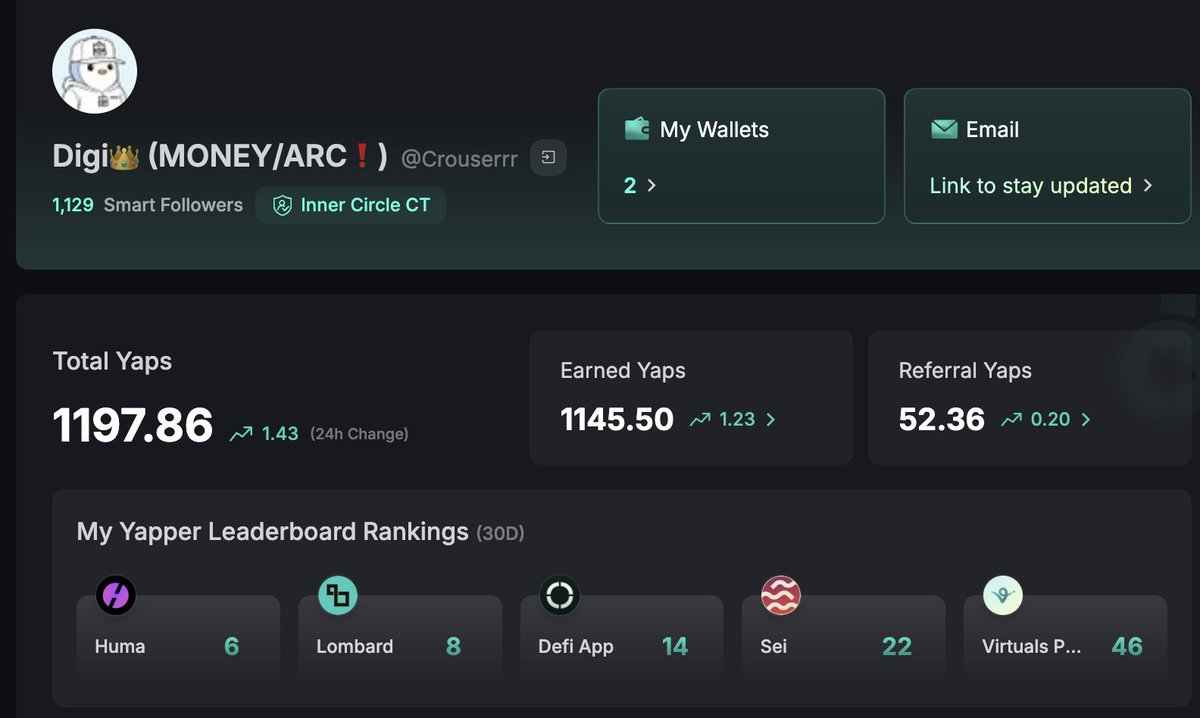
Task: Click the Earned Yaps trend arrow icon
Action: click(x=699, y=420)
